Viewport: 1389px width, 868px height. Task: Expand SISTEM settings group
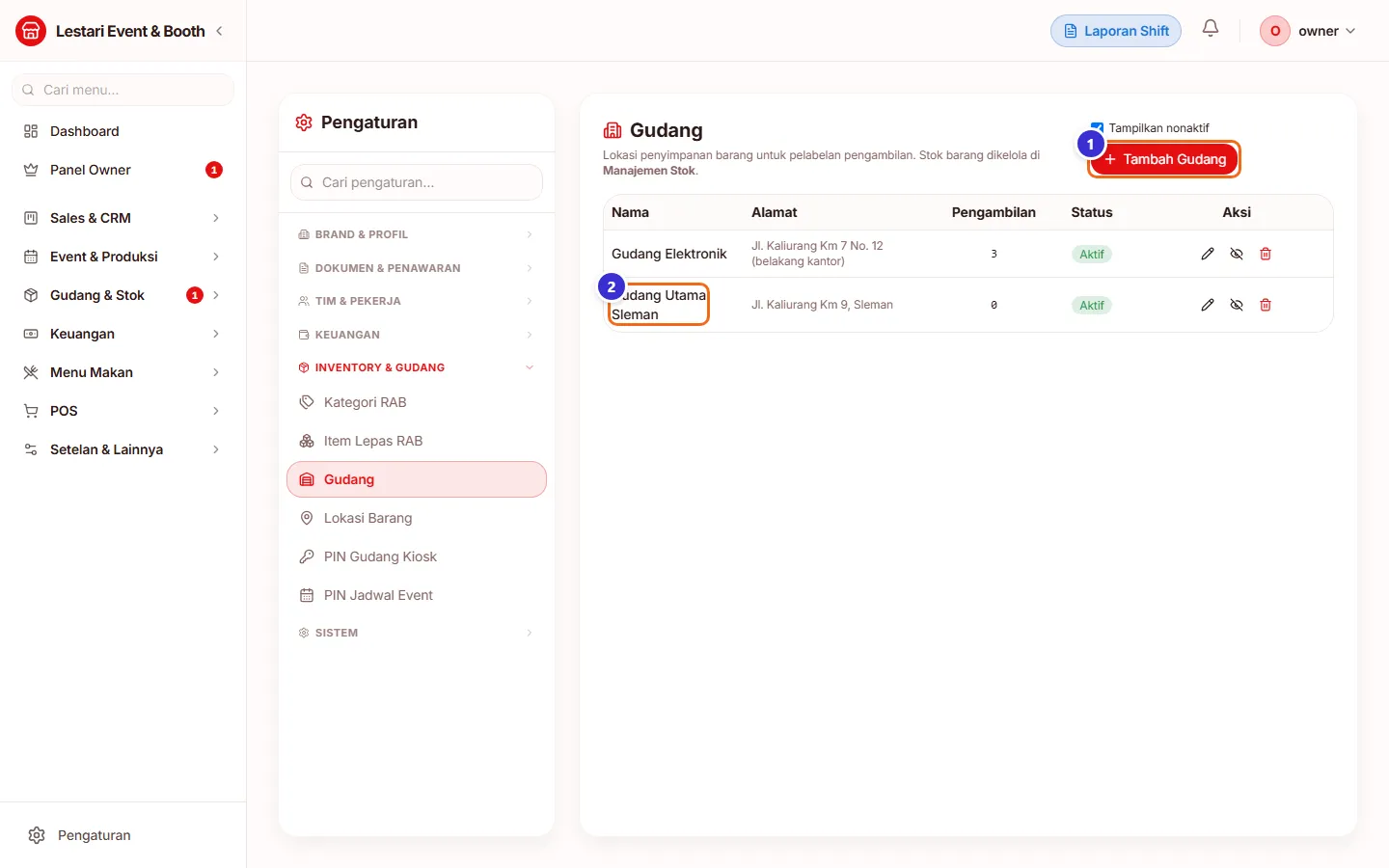coord(417,633)
